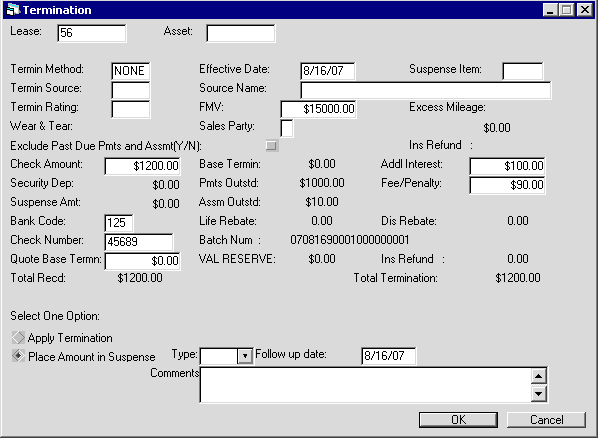Click the Check Amount field
Image resolution: width=598 pixels, height=440 pixels.
pos(142,166)
